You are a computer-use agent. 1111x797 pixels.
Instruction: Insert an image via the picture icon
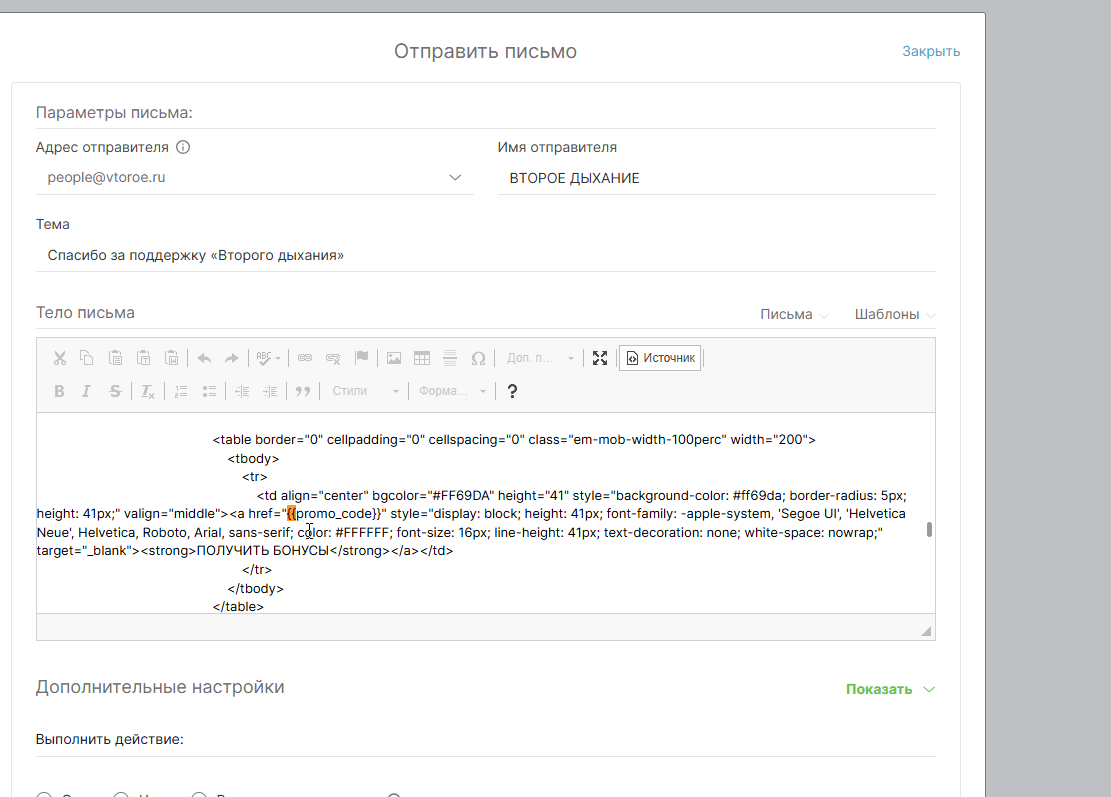394,358
